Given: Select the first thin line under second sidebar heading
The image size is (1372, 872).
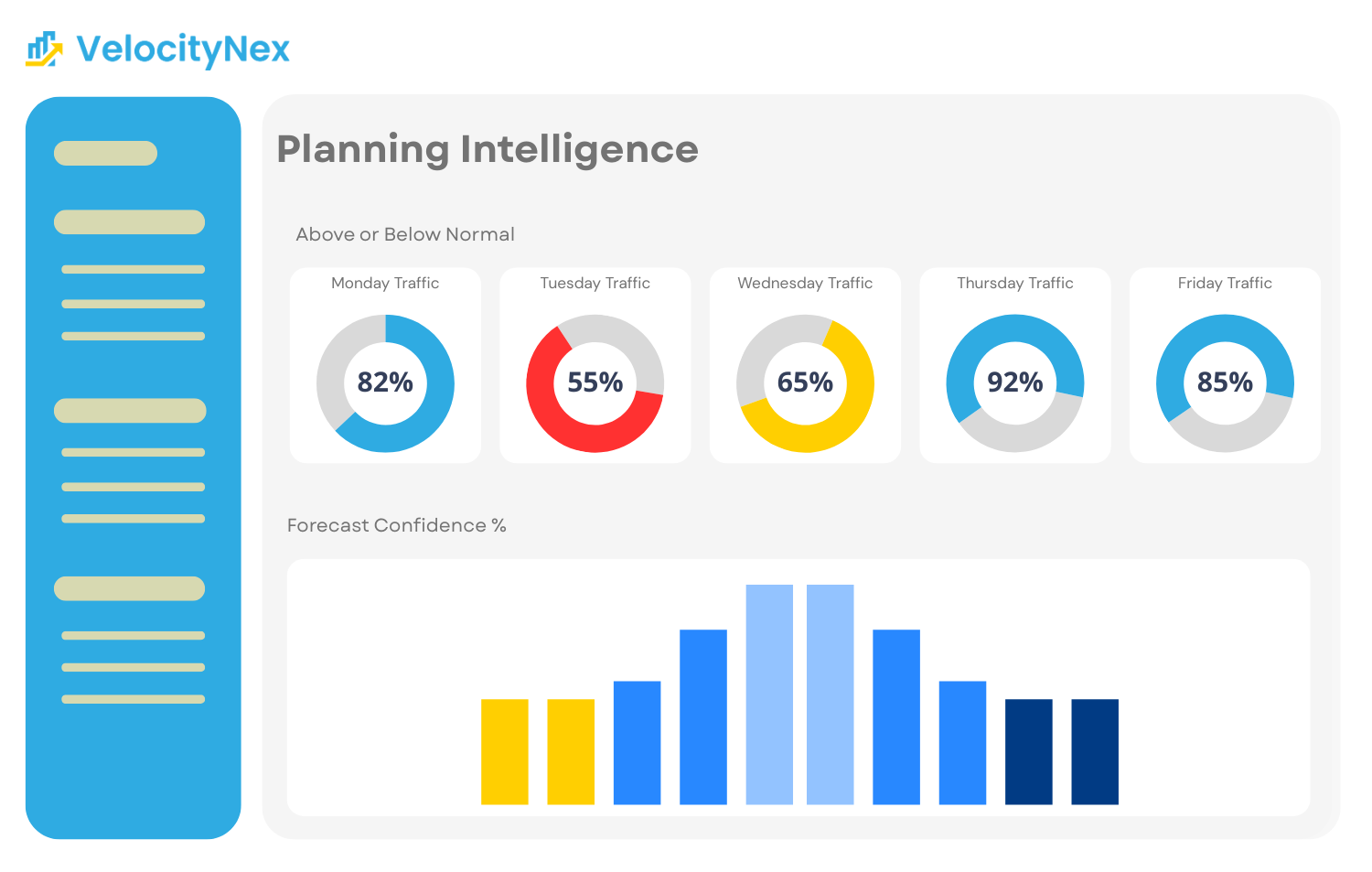Looking at the screenshot, I should [x=133, y=269].
